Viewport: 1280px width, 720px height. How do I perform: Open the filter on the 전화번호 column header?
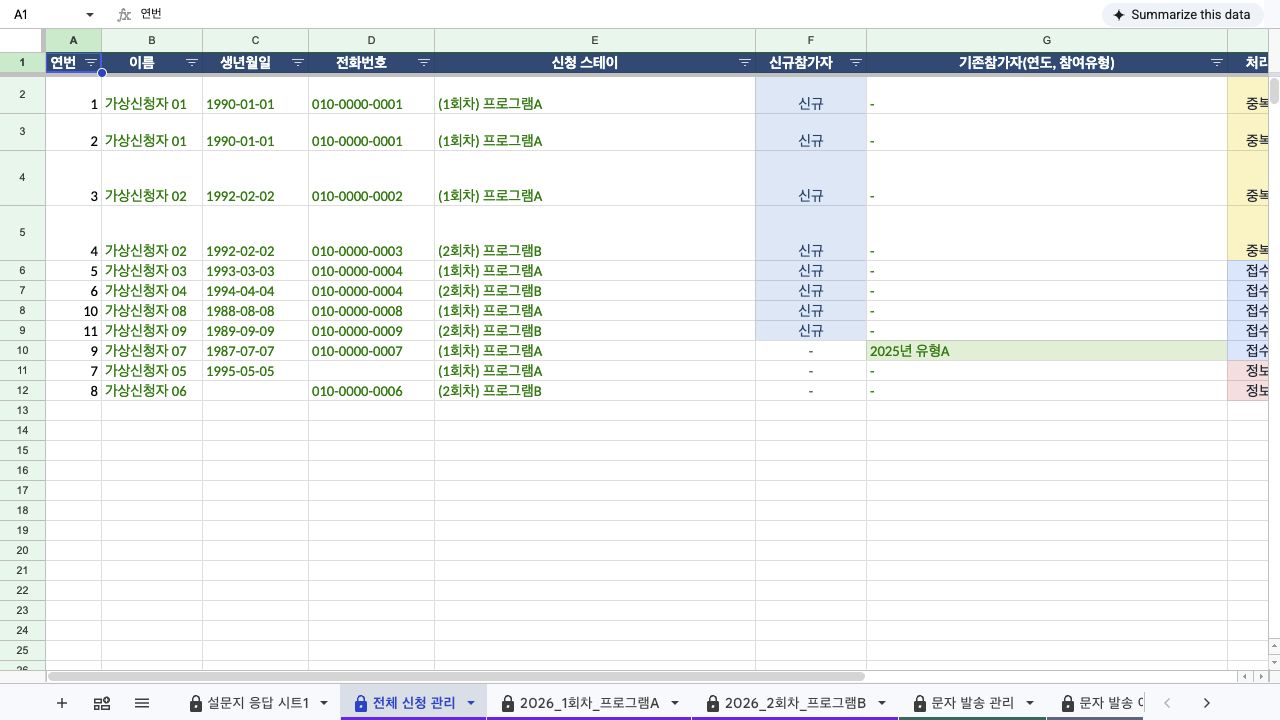coord(424,62)
